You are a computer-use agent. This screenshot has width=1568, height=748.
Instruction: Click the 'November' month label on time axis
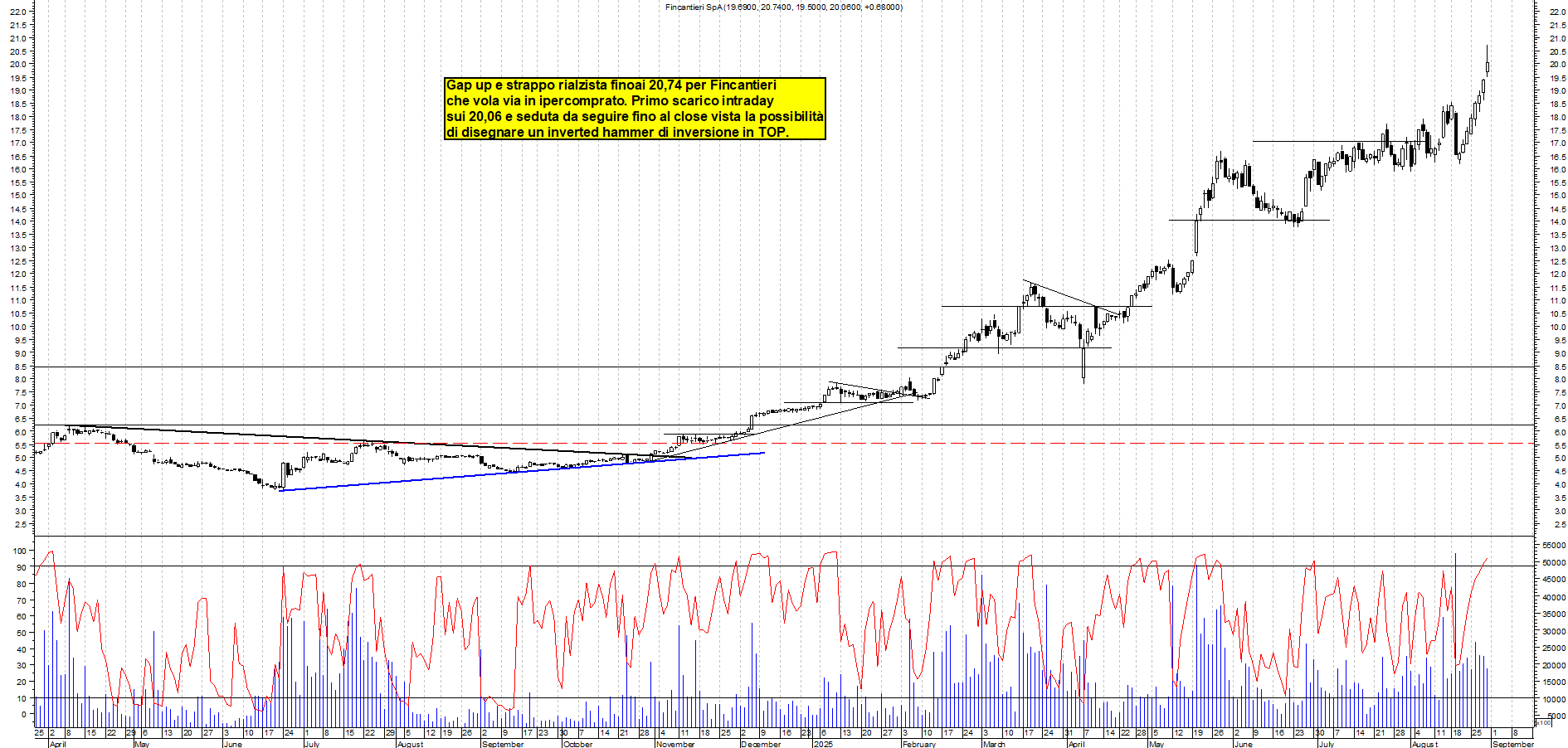pos(675,744)
